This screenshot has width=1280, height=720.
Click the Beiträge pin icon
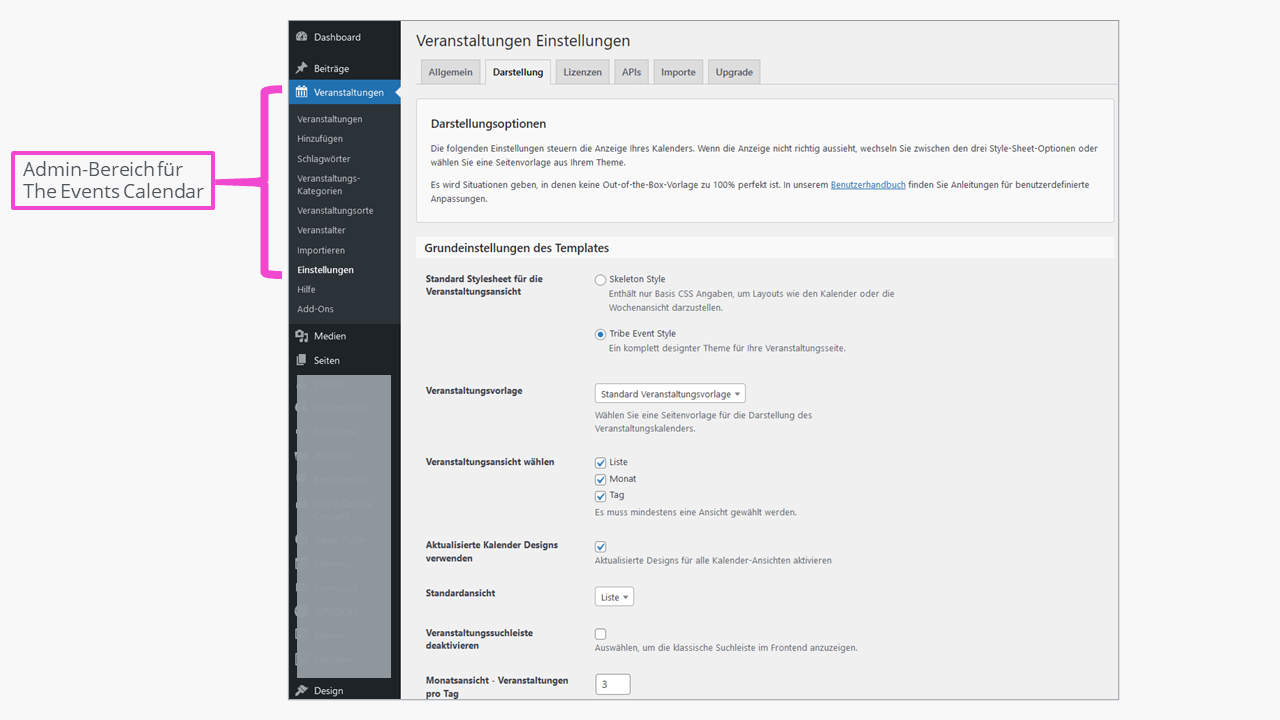(x=301, y=68)
